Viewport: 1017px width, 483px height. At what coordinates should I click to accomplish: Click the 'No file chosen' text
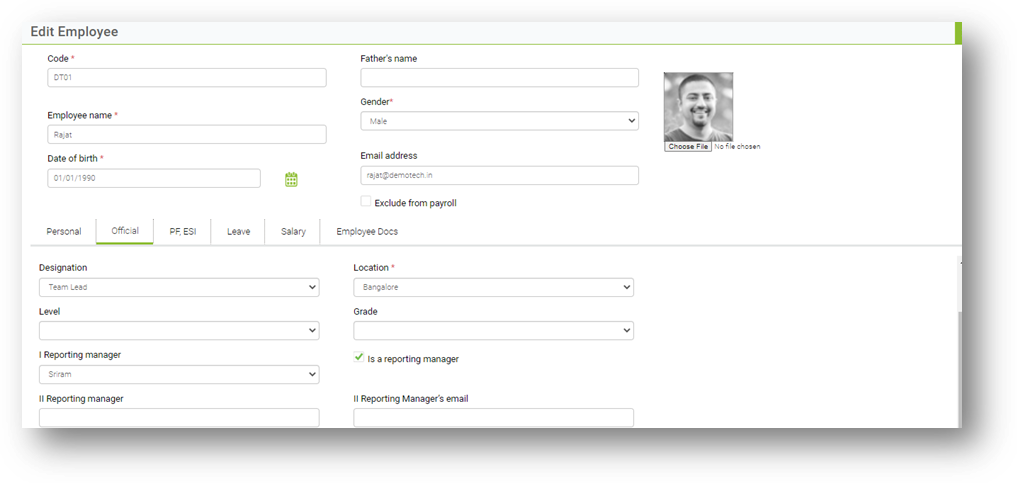pos(737,147)
